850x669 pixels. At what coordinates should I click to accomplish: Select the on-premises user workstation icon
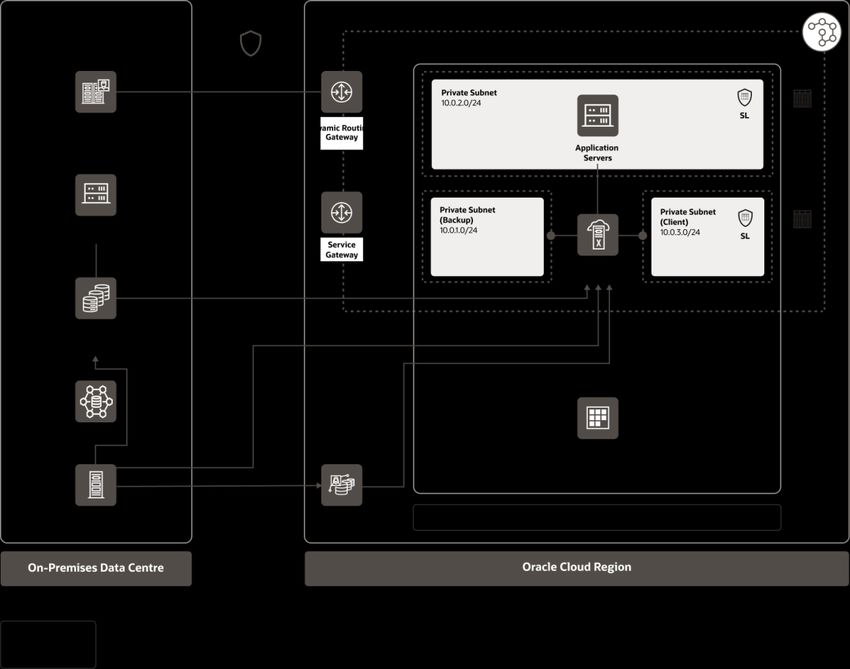[95, 92]
